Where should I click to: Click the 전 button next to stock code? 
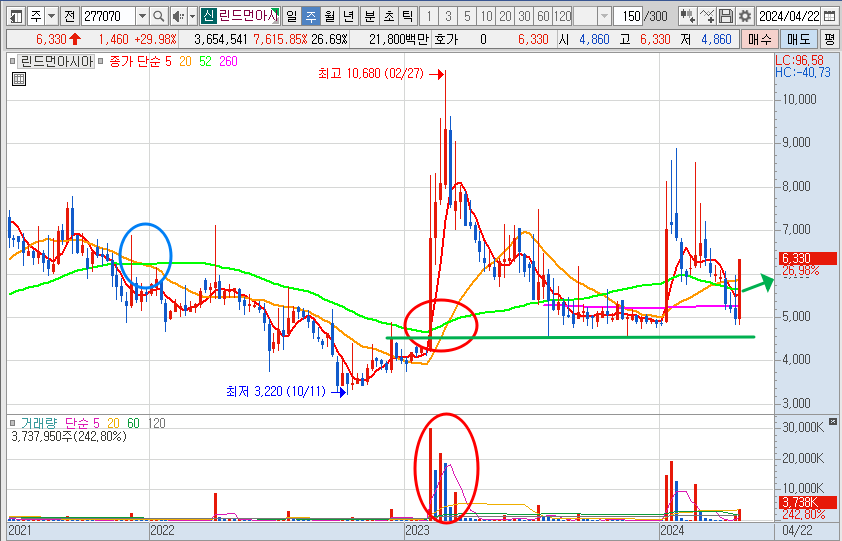pyautogui.click(x=69, y=16)
